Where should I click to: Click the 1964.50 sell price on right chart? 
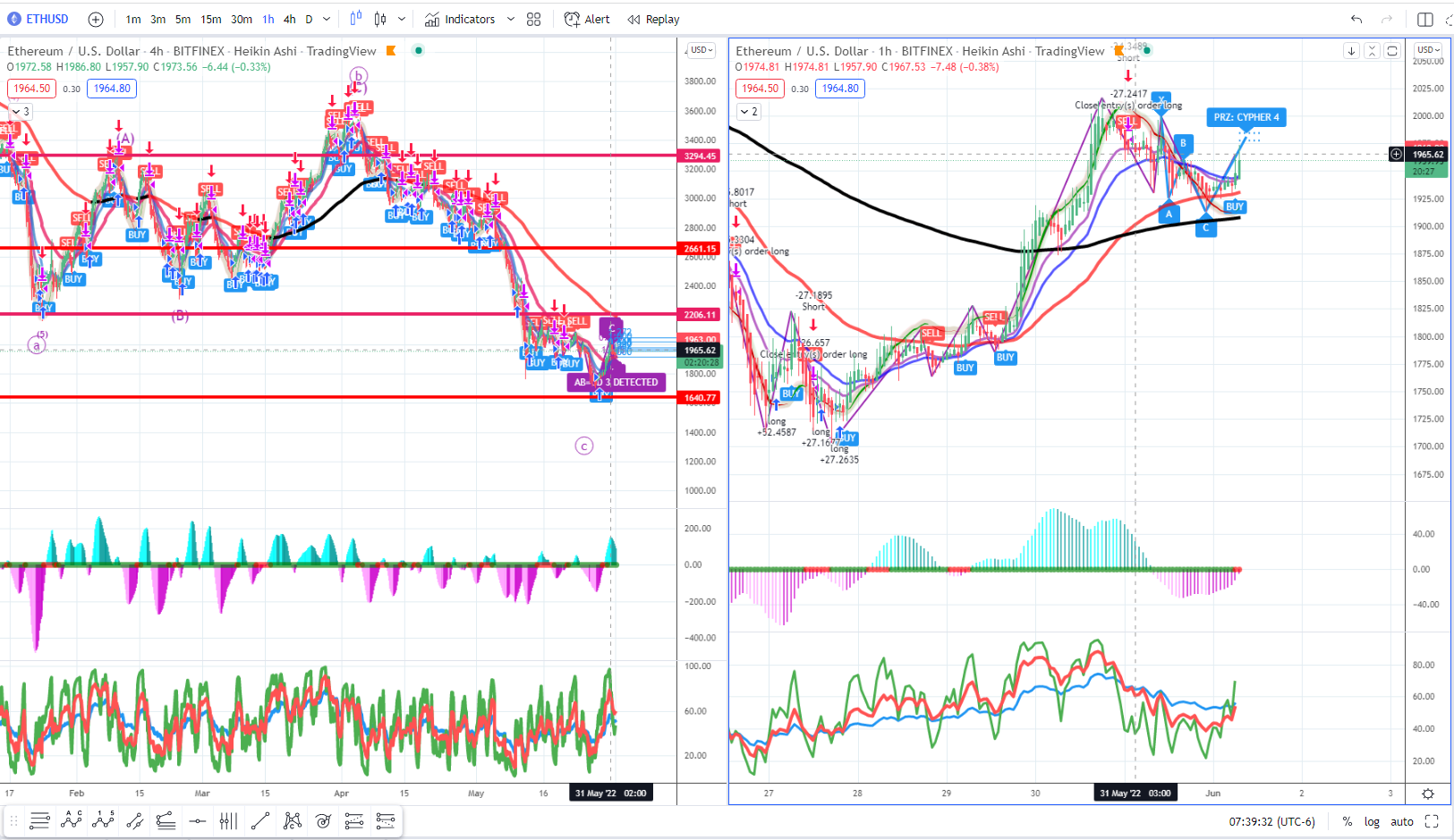tap(760, 89)
